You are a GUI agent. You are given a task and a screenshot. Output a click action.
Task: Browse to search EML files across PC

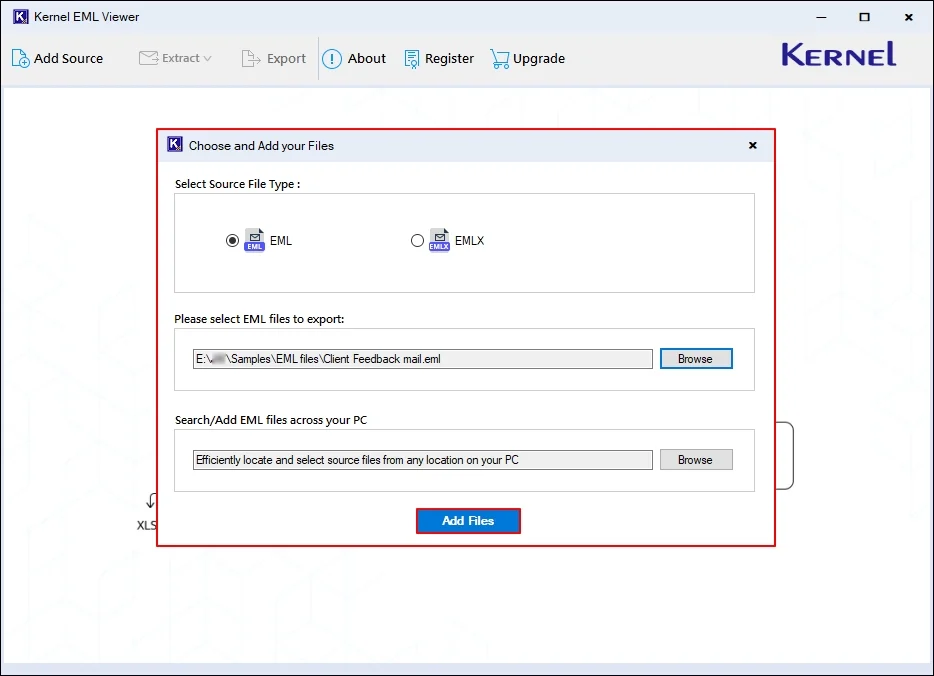click(695, 460)
